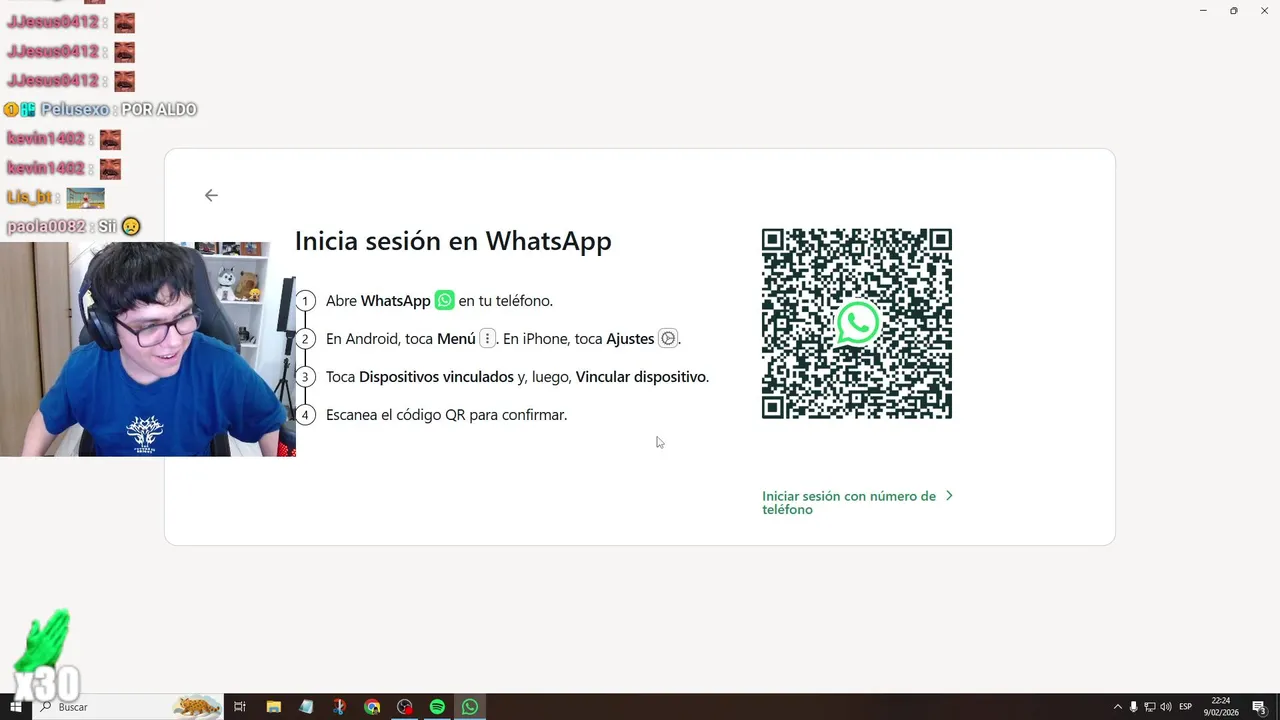Image resolution: width=1280 pixels, height=720 pixels.
Task: Click the WhatsApp QR code
Action: pyautogui.click(x=857, y=323)
